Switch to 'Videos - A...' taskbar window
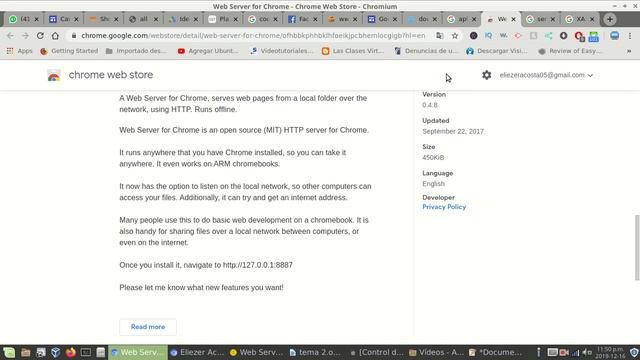This screenshot has width=640, height=360. pos(436,352)
